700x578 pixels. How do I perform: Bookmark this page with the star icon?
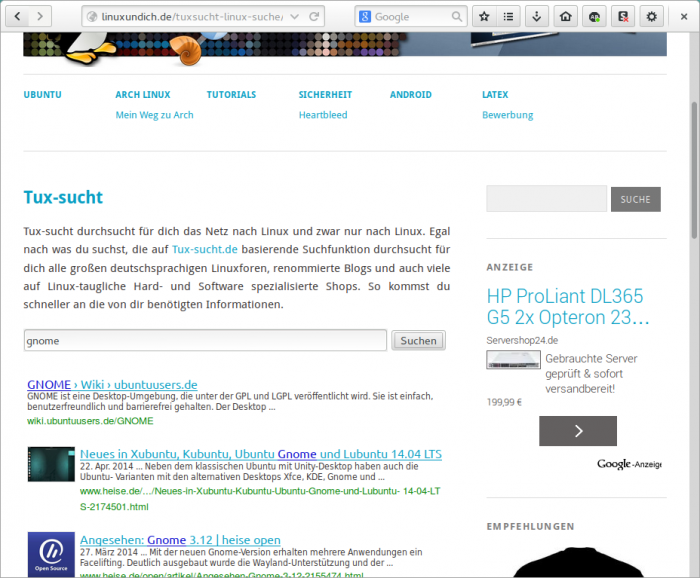coord(484,16)
